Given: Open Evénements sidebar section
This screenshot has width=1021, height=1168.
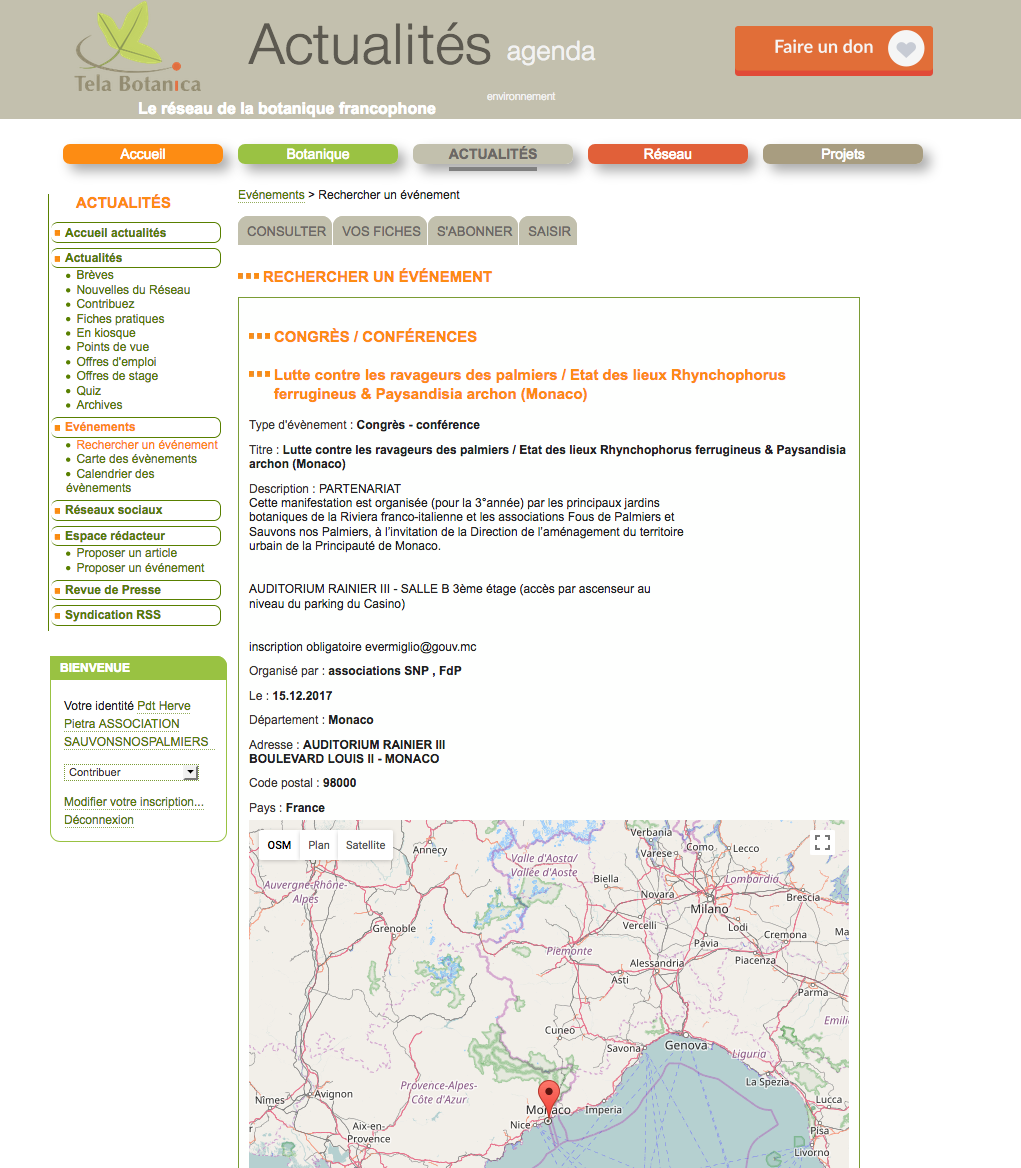Looking at the screenshot, I should (136, 427).
